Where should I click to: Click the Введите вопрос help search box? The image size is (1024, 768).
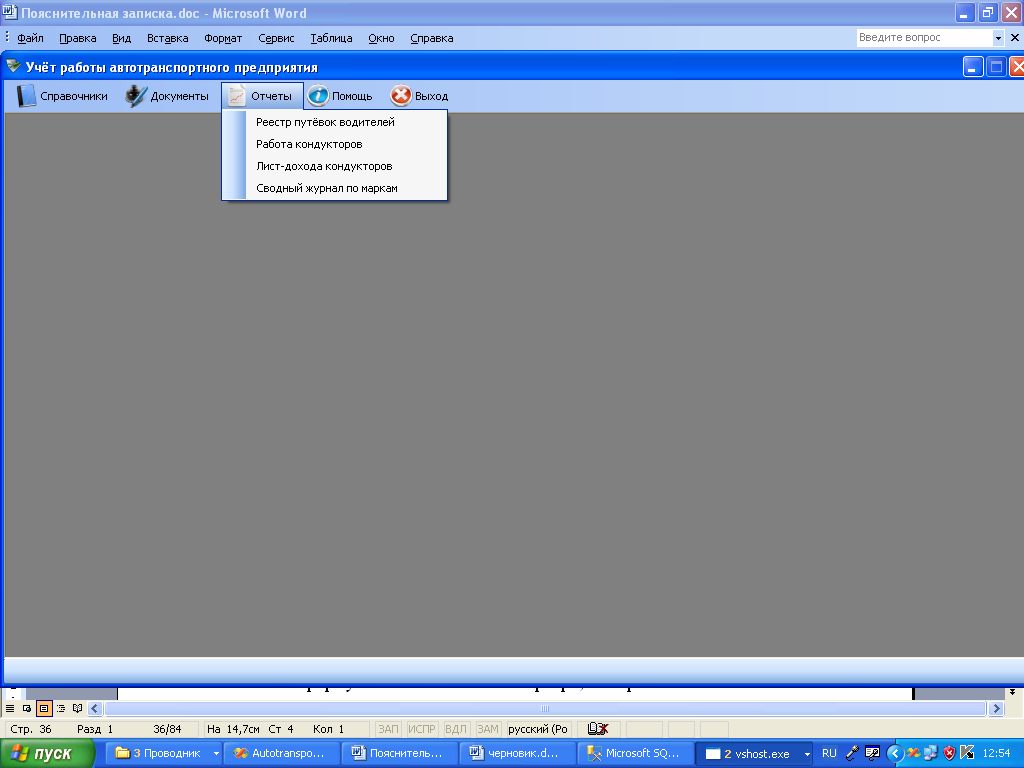924,38
